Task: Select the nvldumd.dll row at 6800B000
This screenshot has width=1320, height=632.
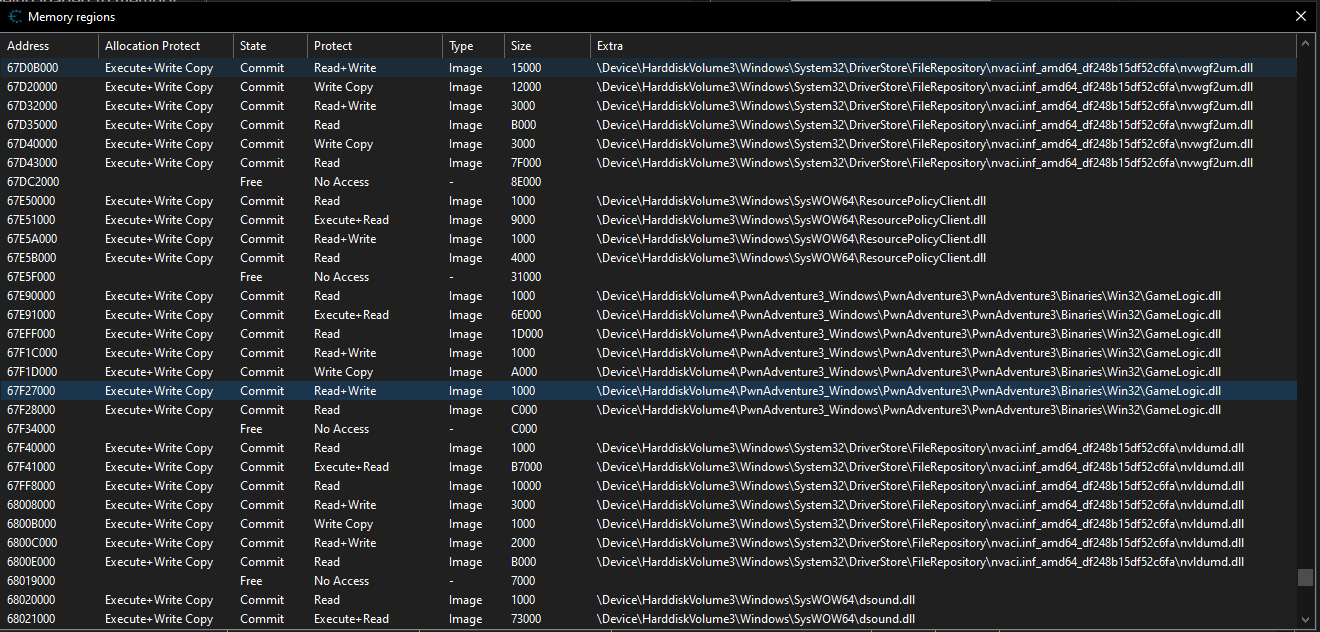Action: click(648, 524)
